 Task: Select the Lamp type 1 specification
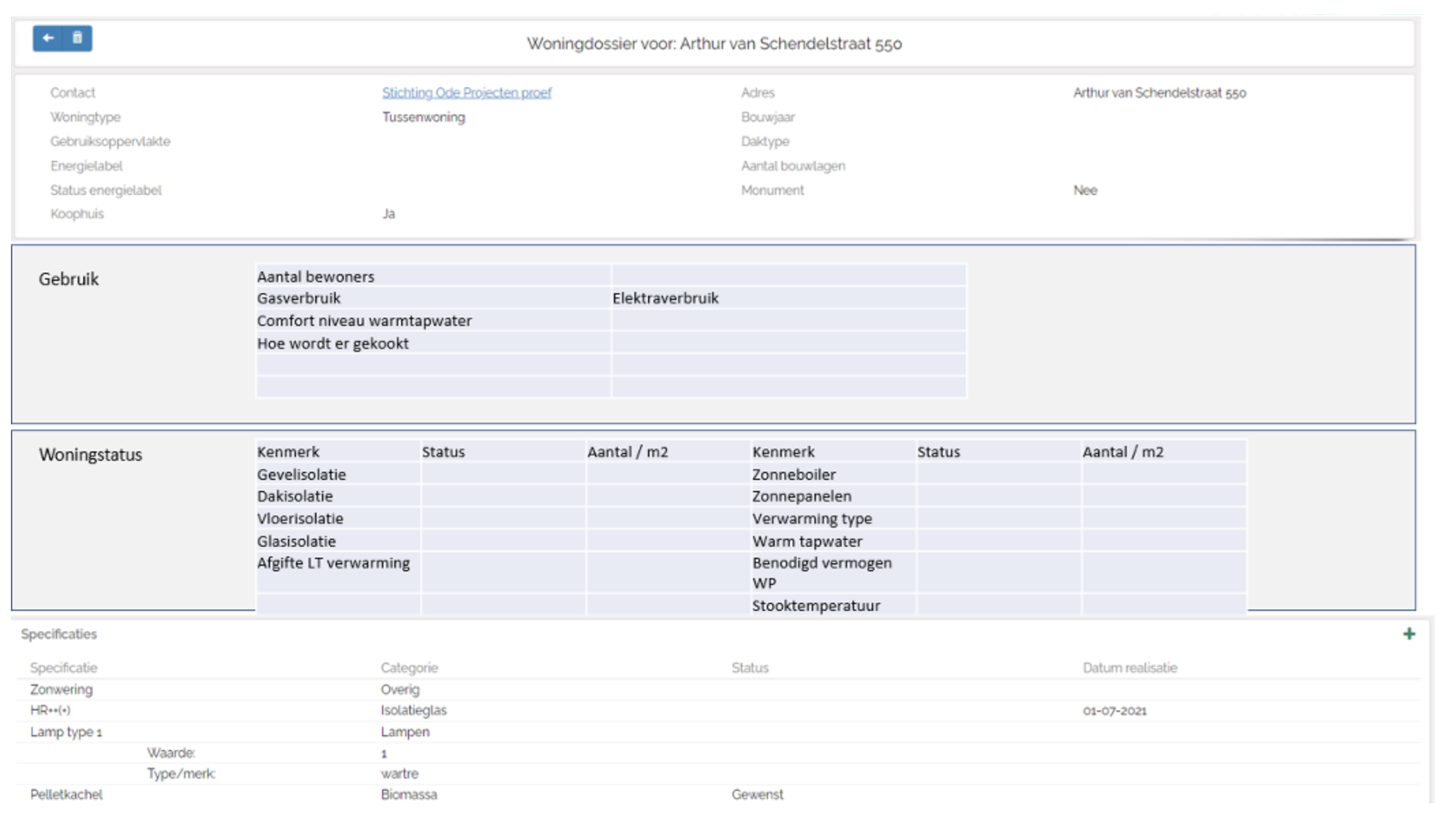tap(65, 732)
